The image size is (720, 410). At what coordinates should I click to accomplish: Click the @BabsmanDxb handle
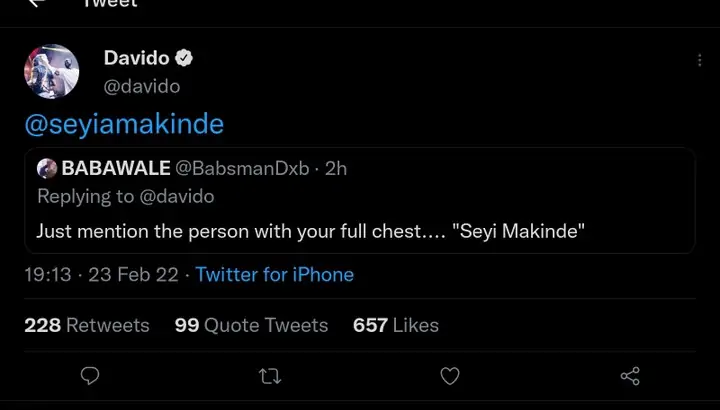245,169
